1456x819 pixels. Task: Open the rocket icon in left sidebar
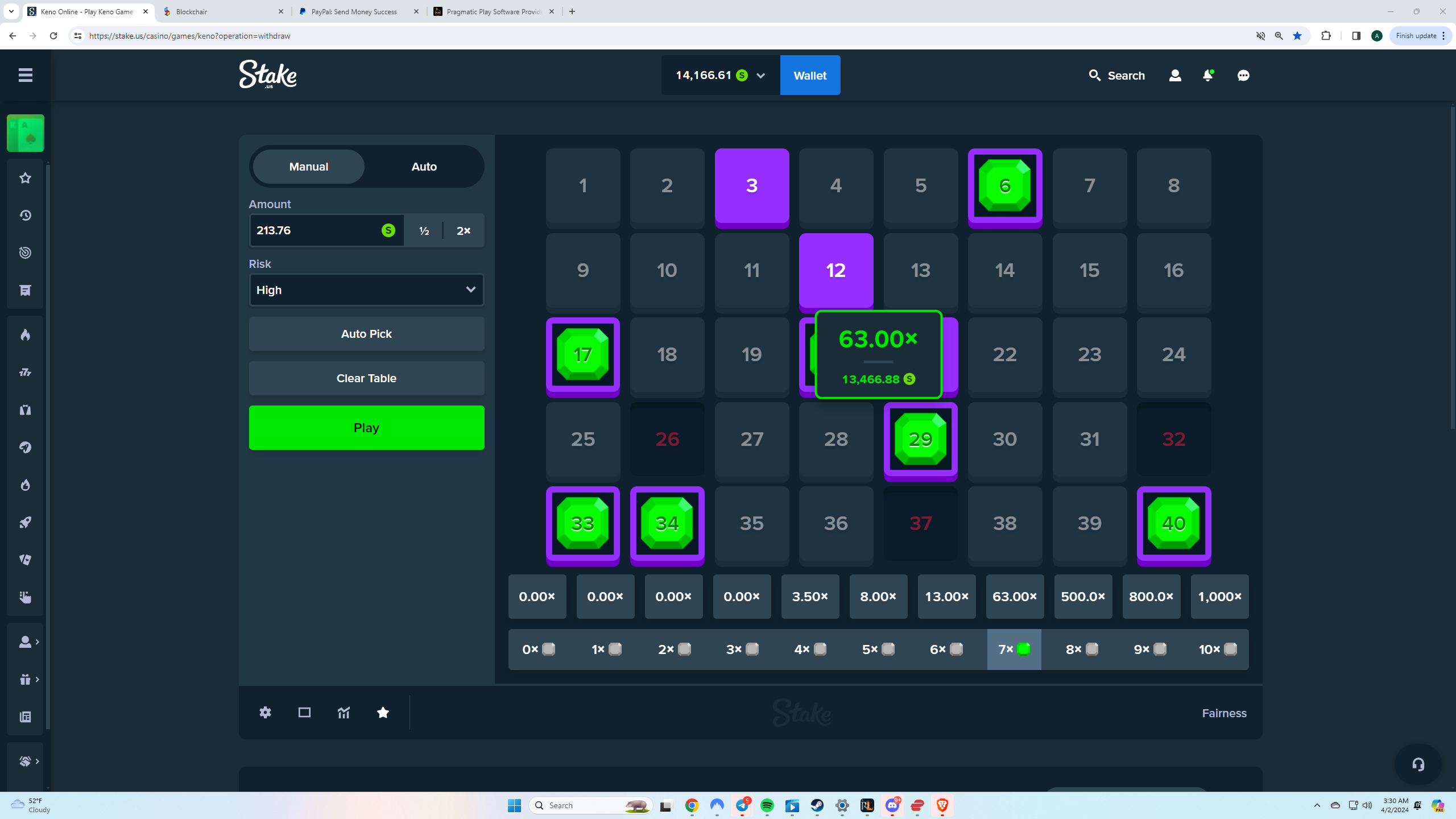tap(25, 523)
